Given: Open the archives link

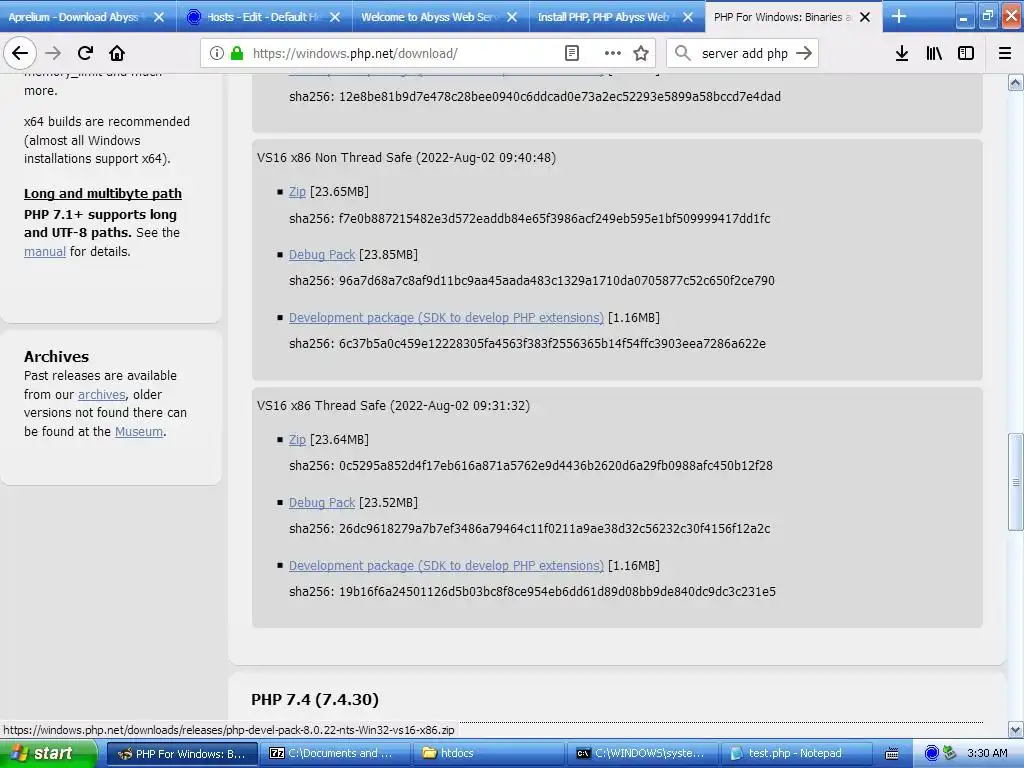Looking at the screenshot, I should (101, 394).
